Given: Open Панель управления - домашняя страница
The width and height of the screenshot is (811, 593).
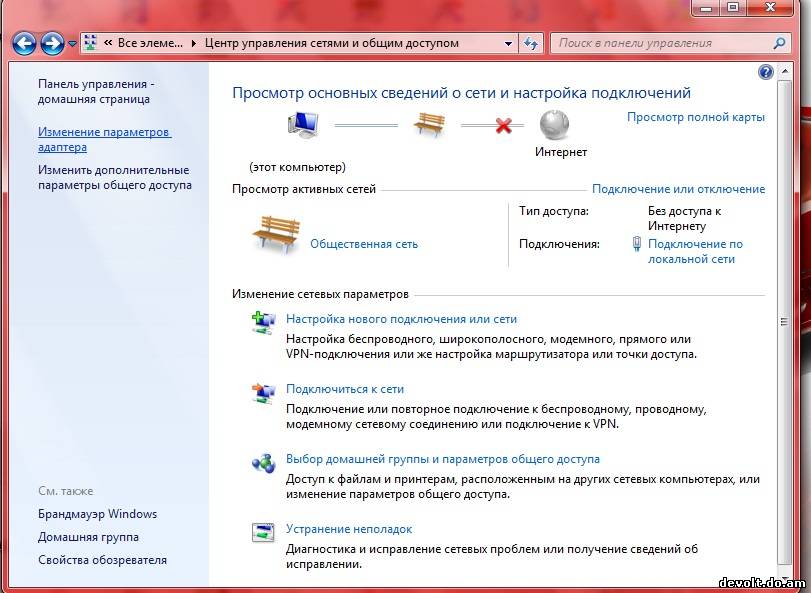Looking at the screenshot, I should point(95,92).
